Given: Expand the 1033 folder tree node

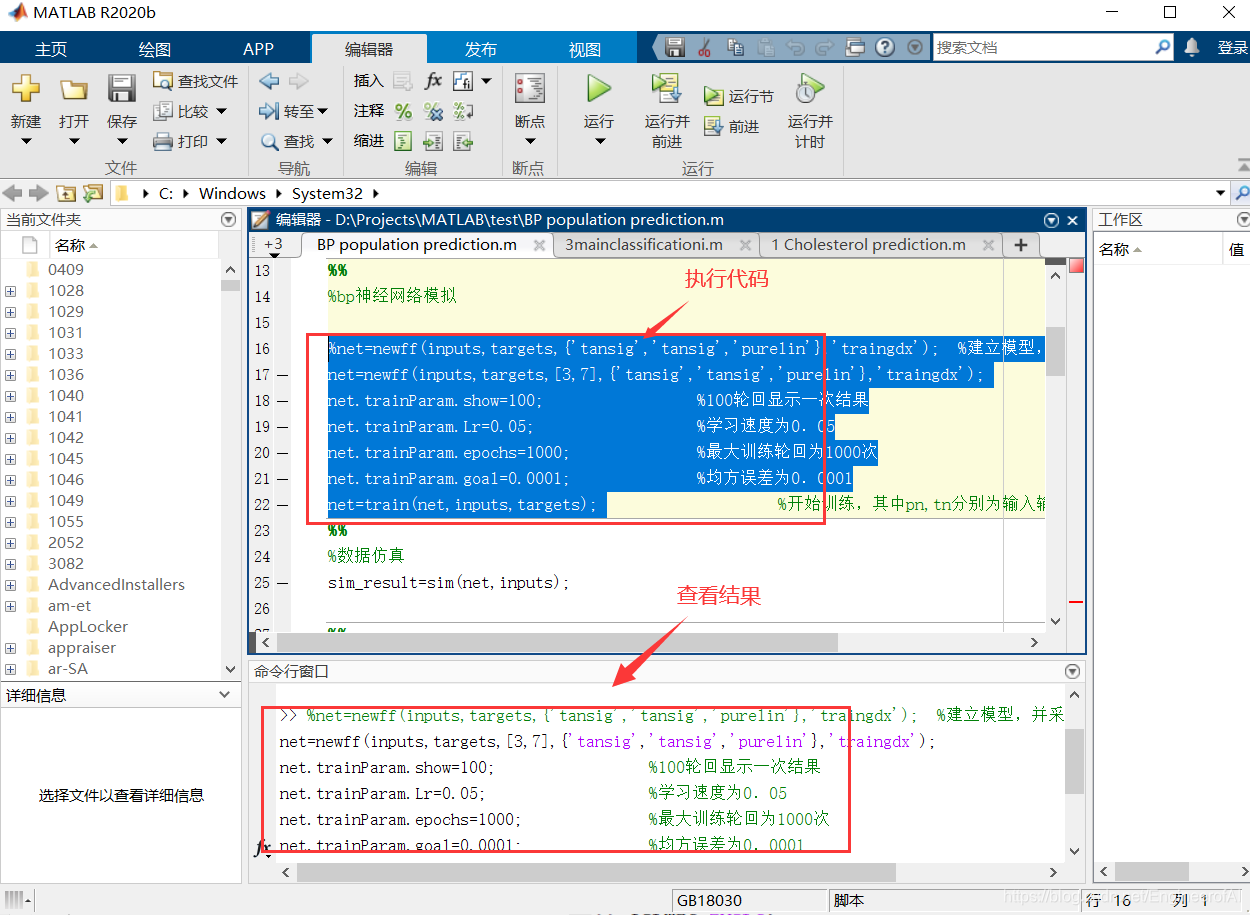Looking at the screenshot, I should pyautogui.click(x=11, y=354).
